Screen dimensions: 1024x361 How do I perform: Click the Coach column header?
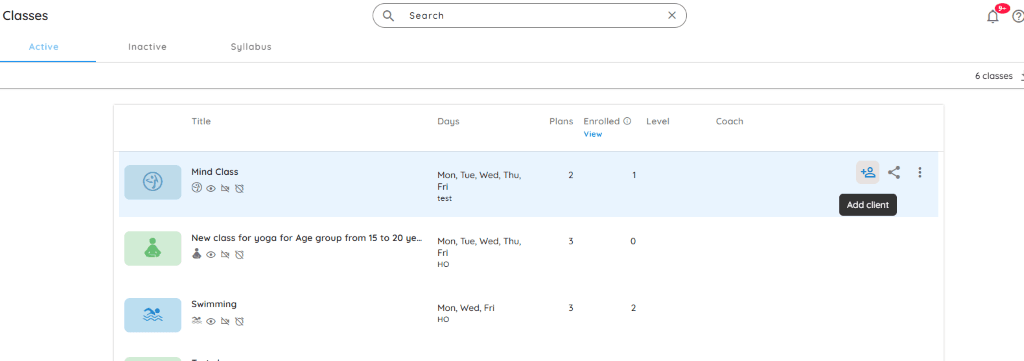pyautogui.click(x=729, y=121)
